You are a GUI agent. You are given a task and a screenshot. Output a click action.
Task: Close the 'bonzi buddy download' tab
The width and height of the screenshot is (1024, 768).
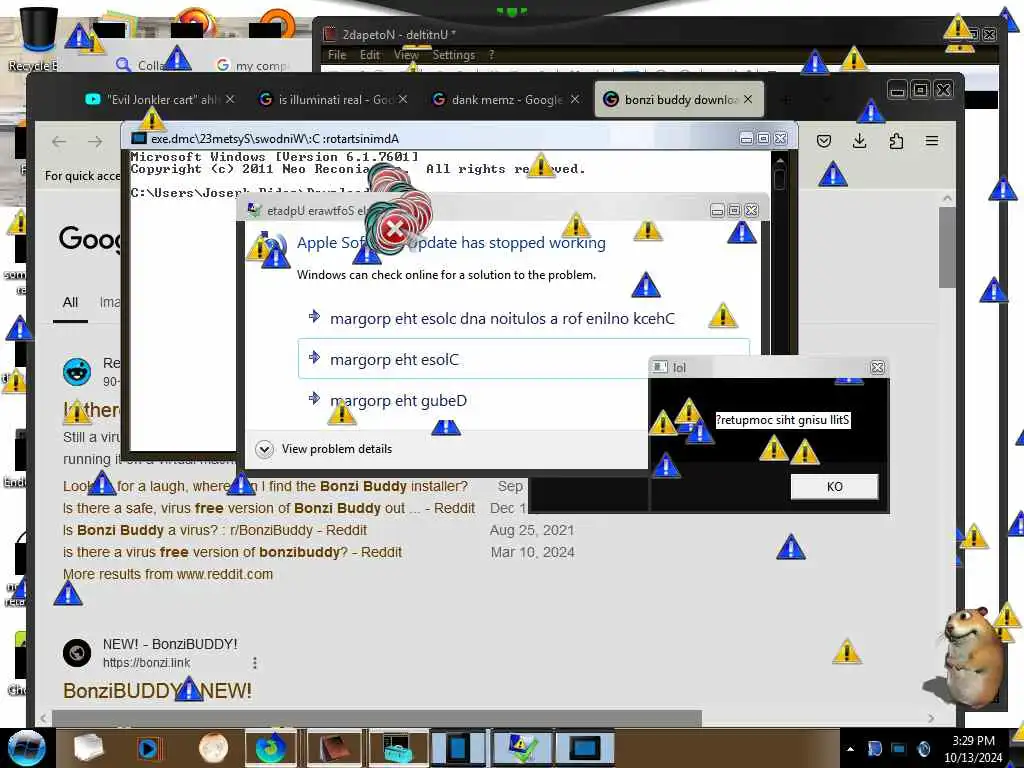(x=748, y=99)
